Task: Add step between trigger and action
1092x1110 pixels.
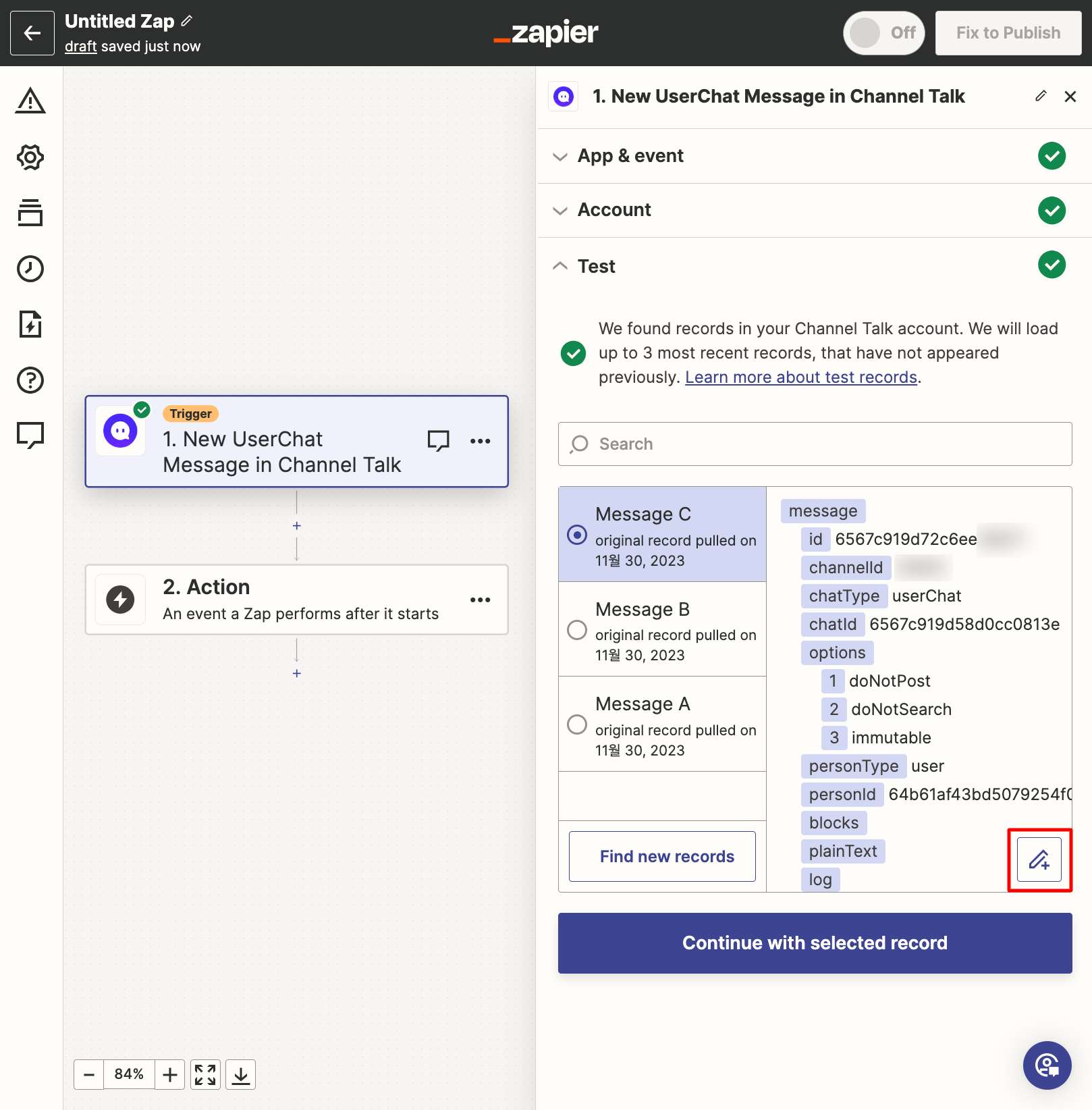Action: [297, 526]
